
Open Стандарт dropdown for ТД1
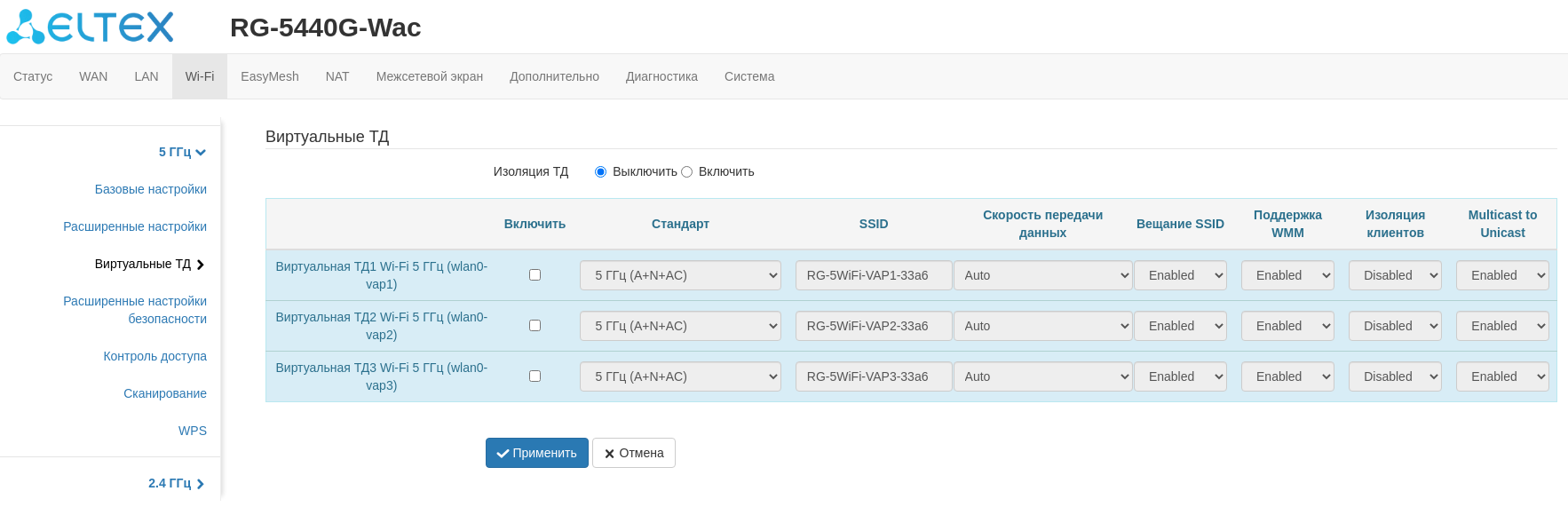tap(680, 275)
